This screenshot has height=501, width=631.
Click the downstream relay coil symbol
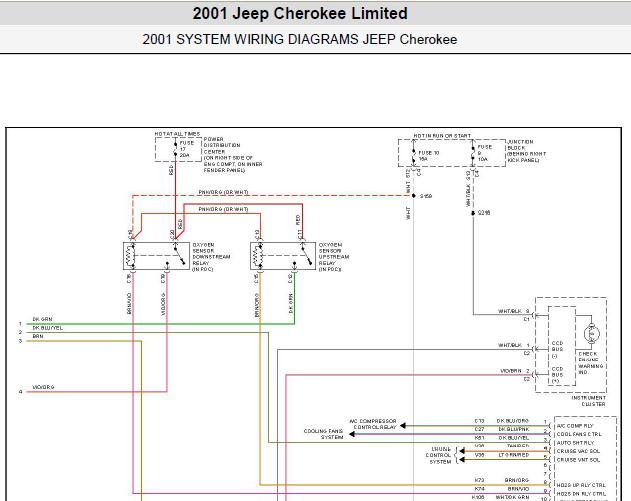(129, 256)
